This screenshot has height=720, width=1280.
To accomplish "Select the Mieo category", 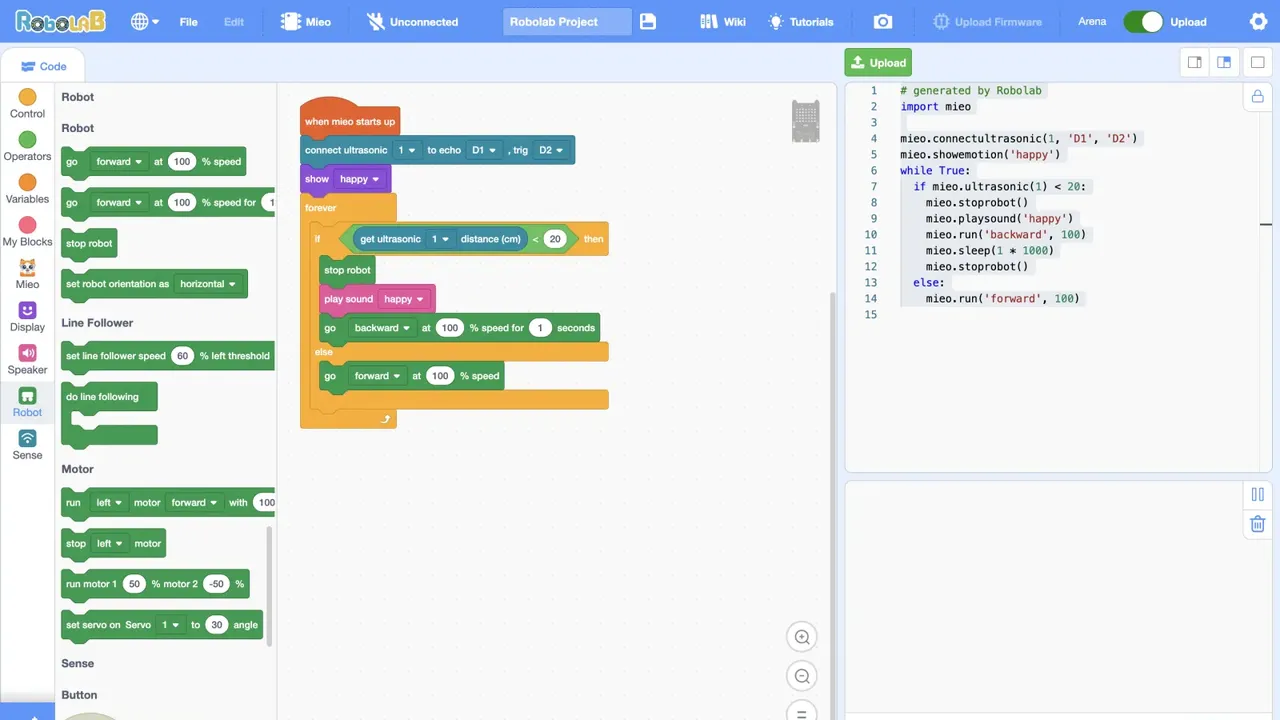I will click(x=27, y=275).
